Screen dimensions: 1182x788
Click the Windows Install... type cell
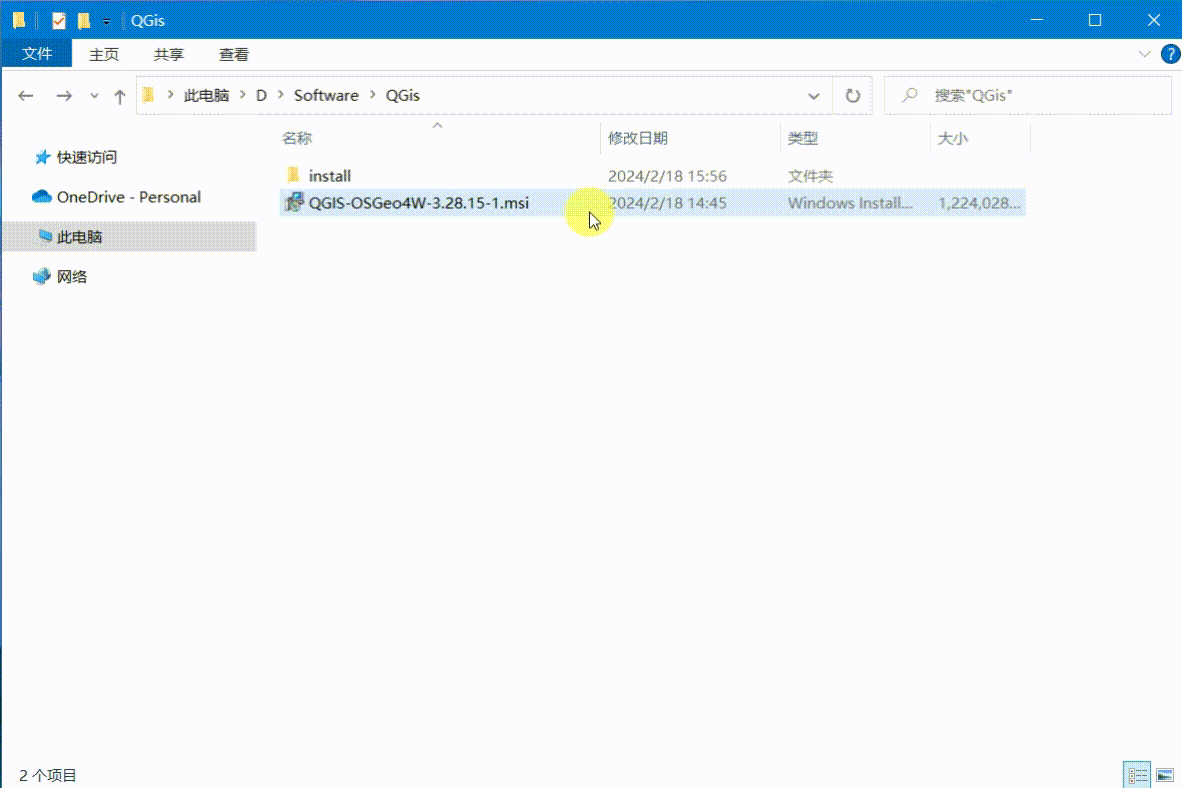(x=850, y=203)
